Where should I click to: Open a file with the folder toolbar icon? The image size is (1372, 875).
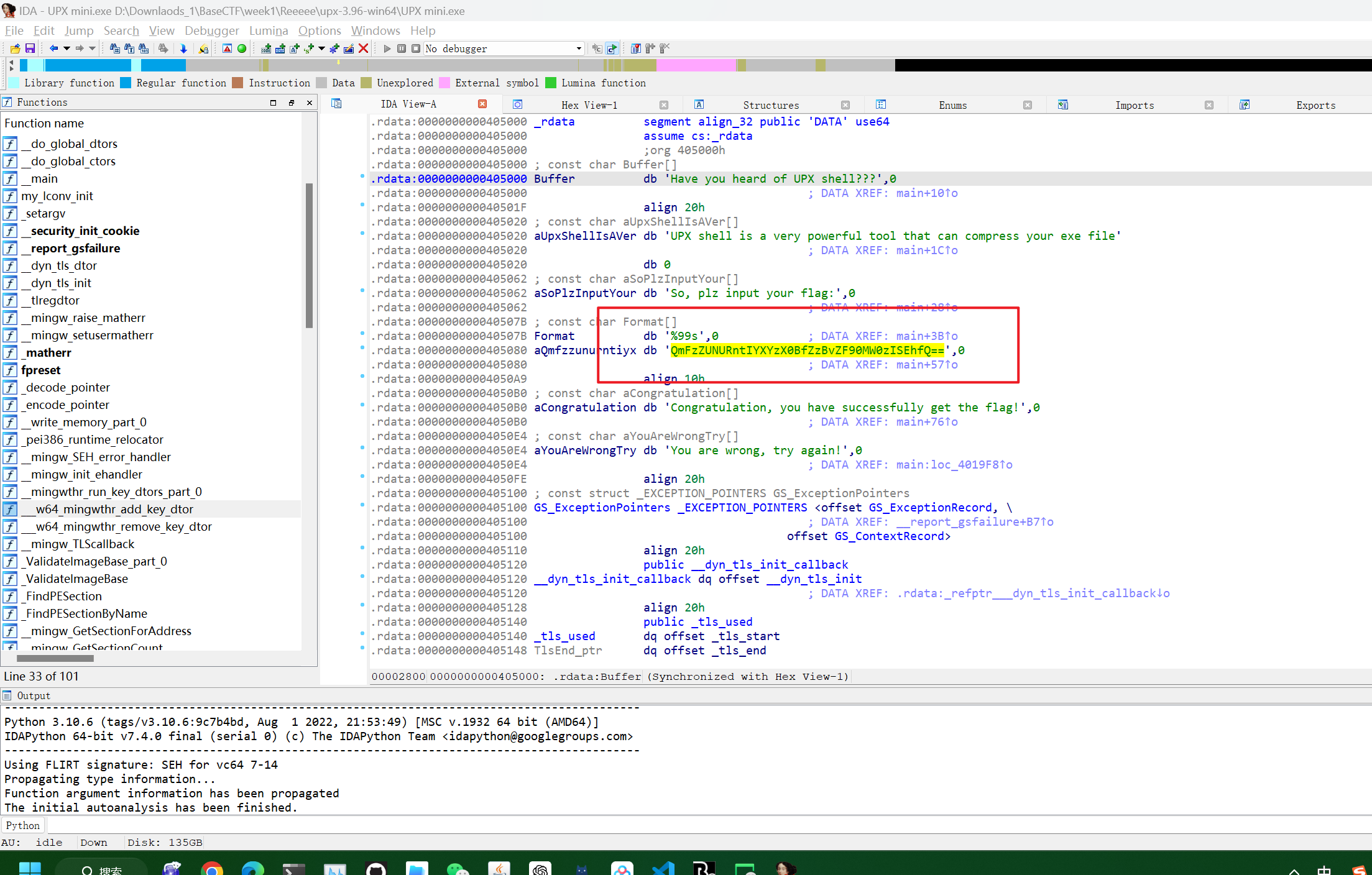tap(15, 48)
